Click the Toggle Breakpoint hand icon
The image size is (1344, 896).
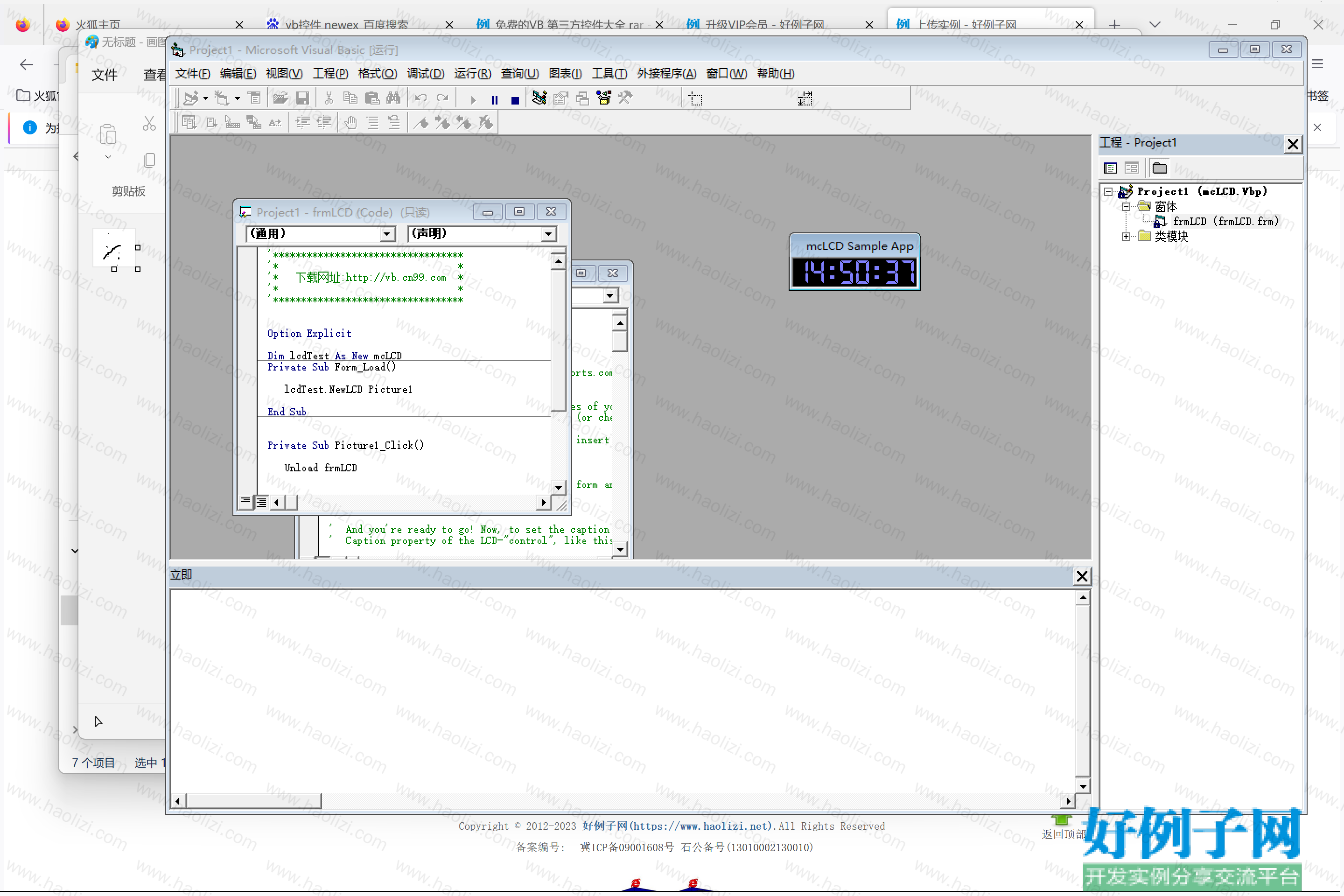[x=350, y=122]
